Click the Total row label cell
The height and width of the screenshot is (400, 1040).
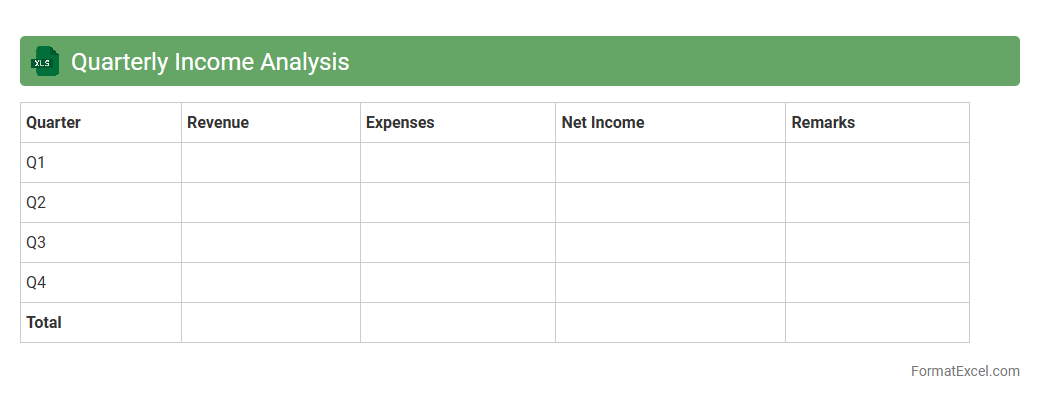100,323
